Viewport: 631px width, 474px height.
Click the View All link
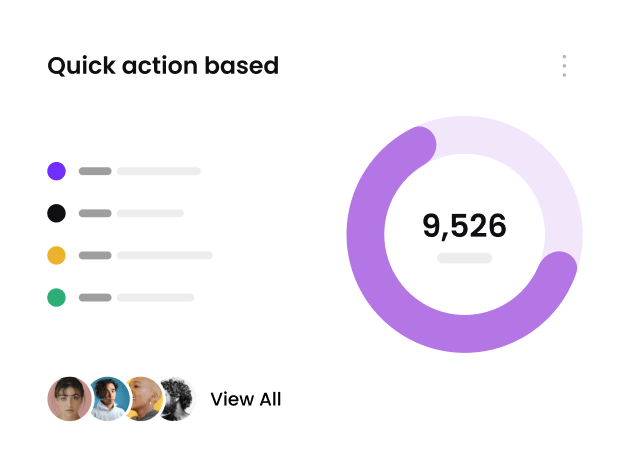coord(246,399)
